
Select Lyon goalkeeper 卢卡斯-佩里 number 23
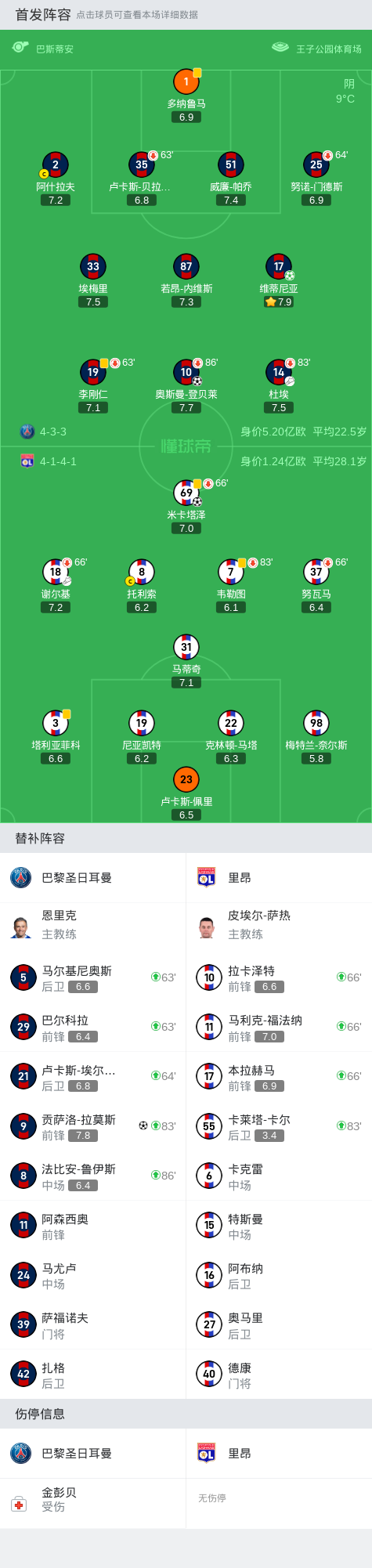[x=186, y=779]
